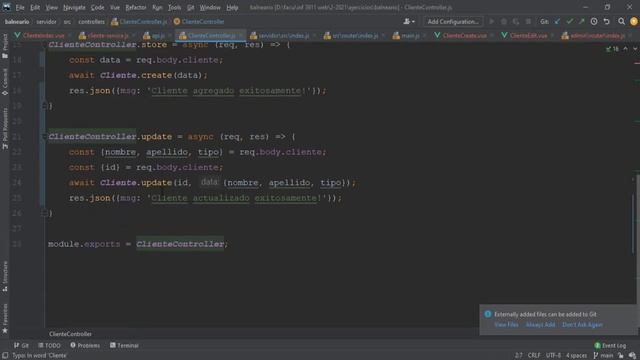This screenshot has height=360, width=640.
Task: Click ClienteController breadcrumb at editor bottom
Action: click(70, 334)
